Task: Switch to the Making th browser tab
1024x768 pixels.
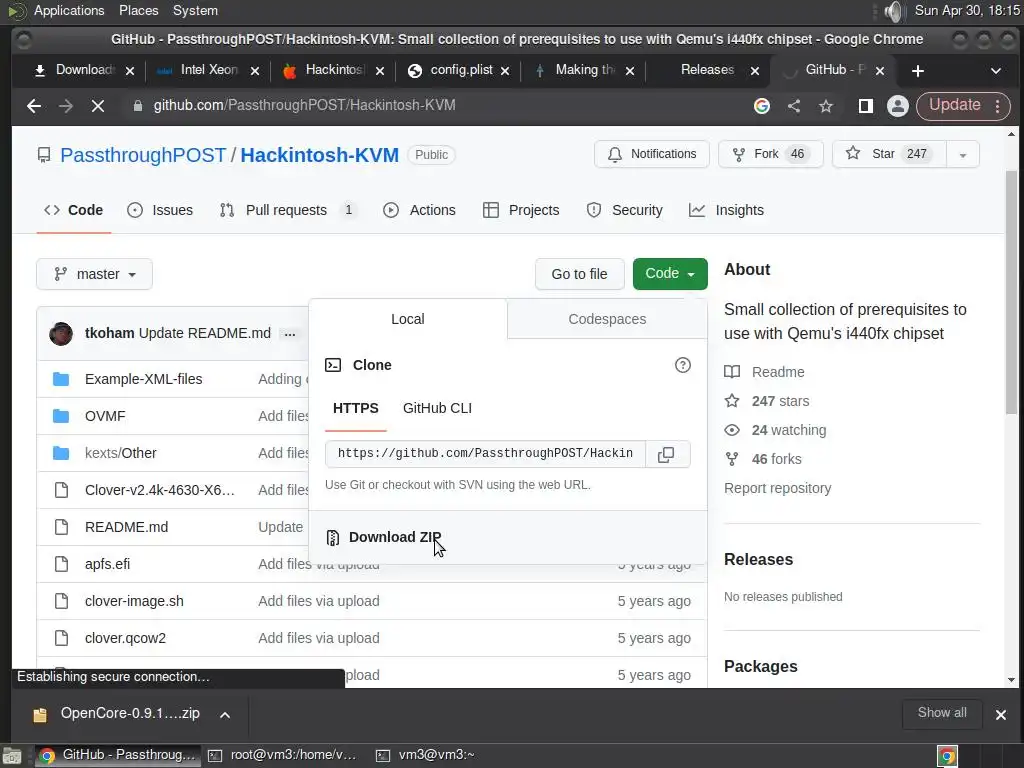Action: tap(584, 71)
